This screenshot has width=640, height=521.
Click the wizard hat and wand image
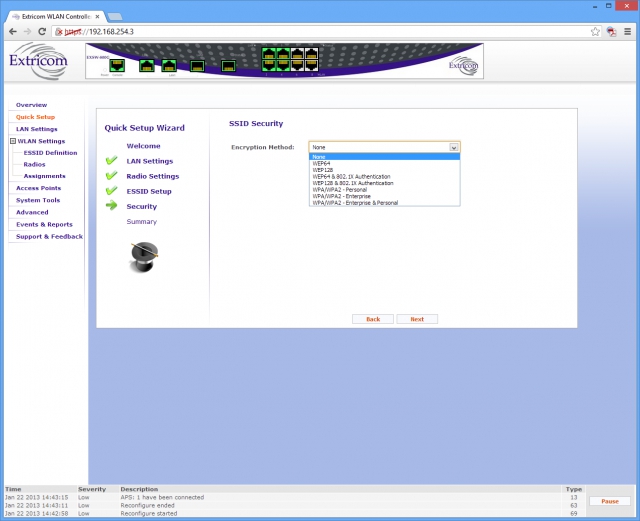click(x=144, y=257)
